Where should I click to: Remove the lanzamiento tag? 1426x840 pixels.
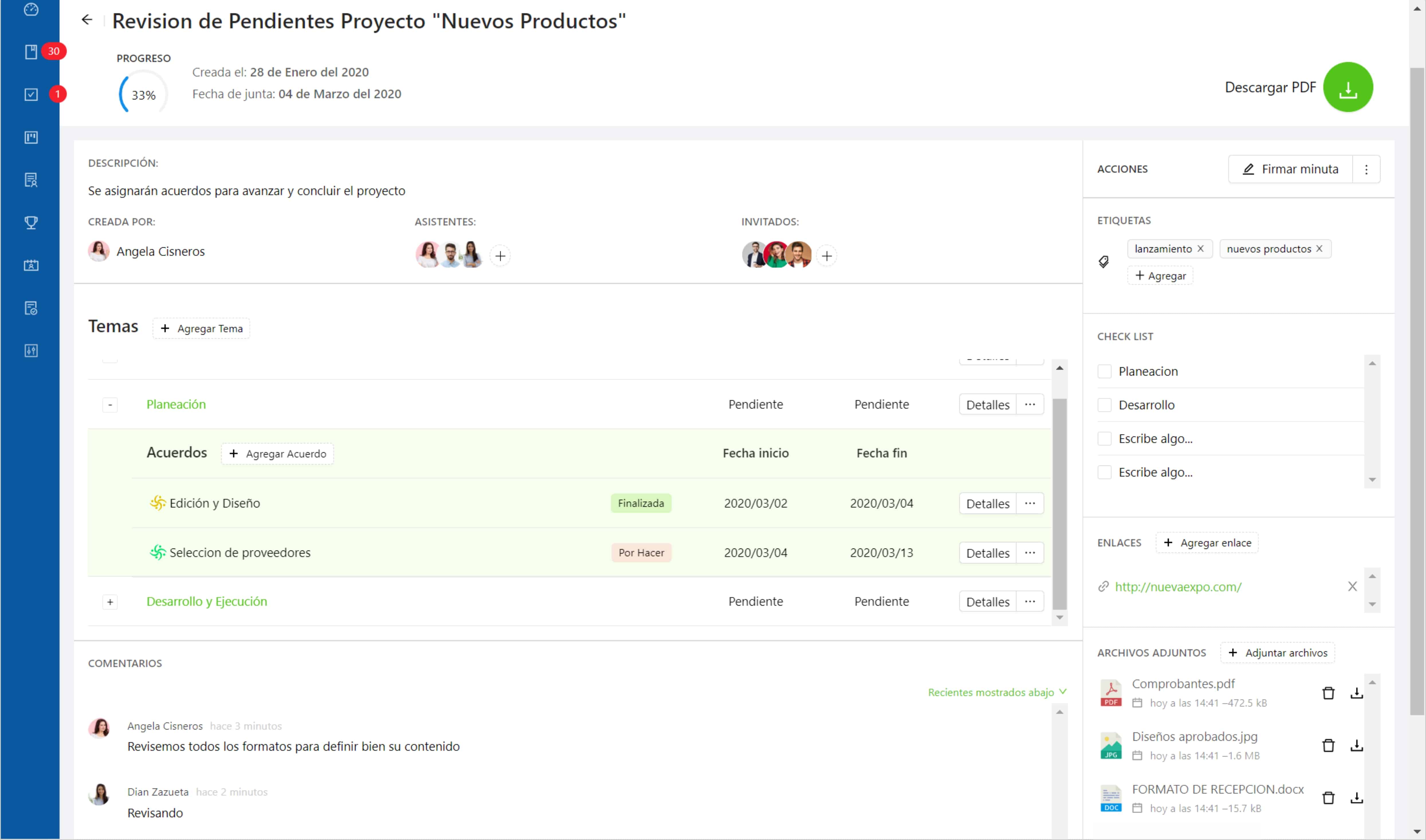[1200, 249]
